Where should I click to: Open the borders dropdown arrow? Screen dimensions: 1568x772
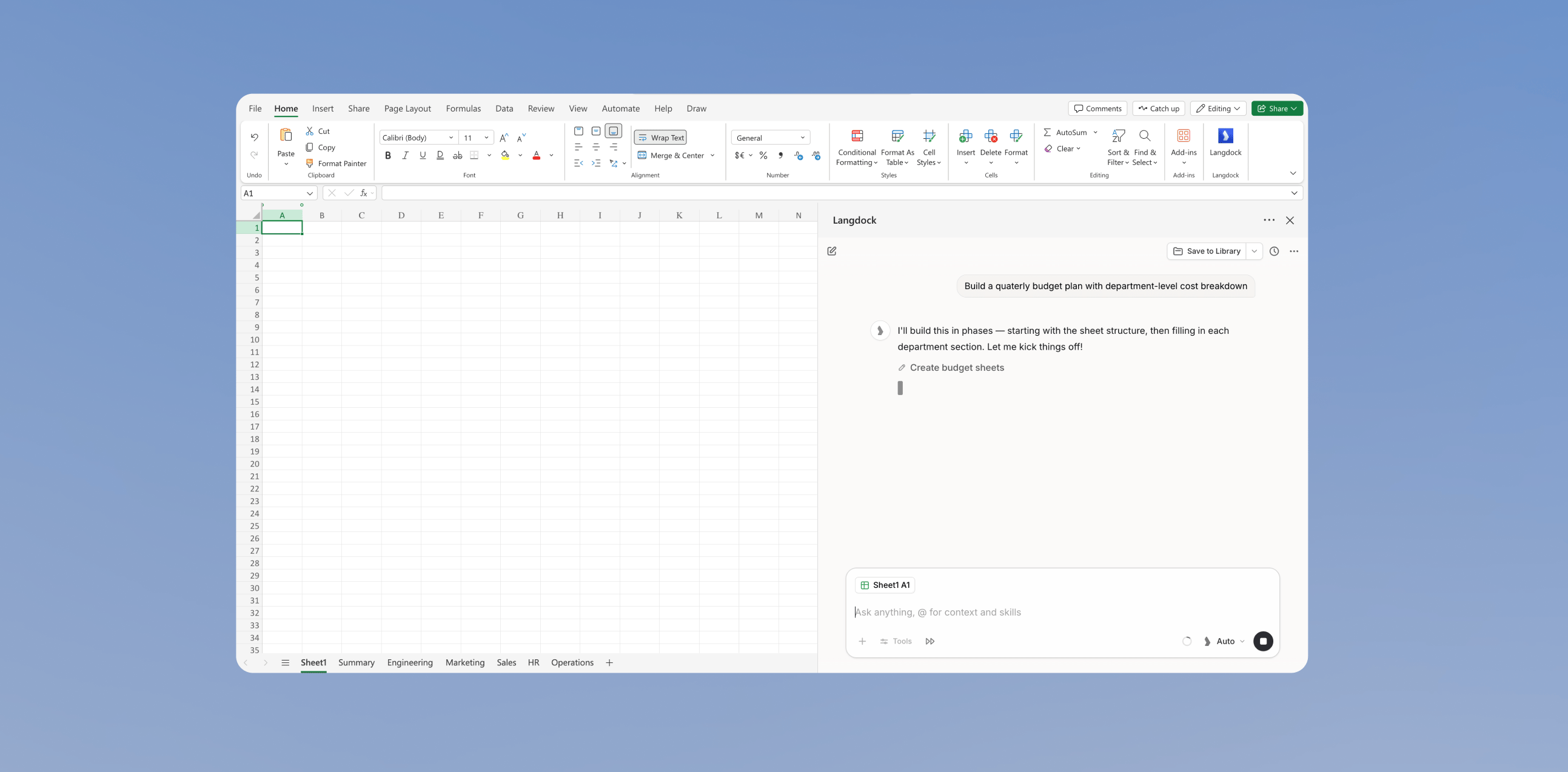[489, 156]
